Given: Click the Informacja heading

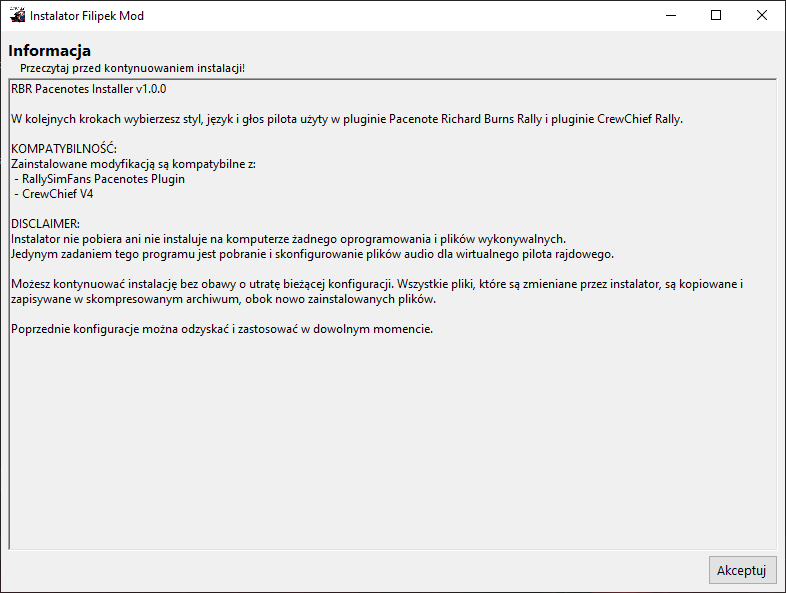Looking at the screenshot, I should coord(50,50).
